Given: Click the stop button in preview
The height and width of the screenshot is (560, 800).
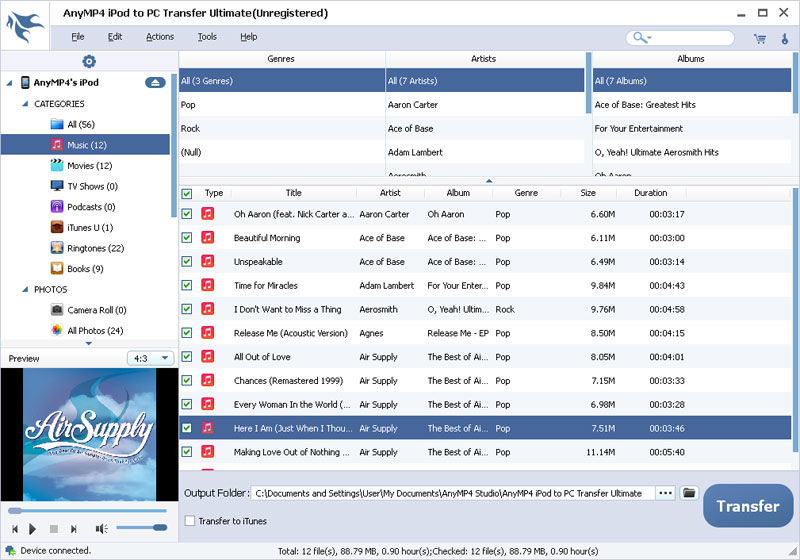Looking at the screenshot, I should click(54, 529).
